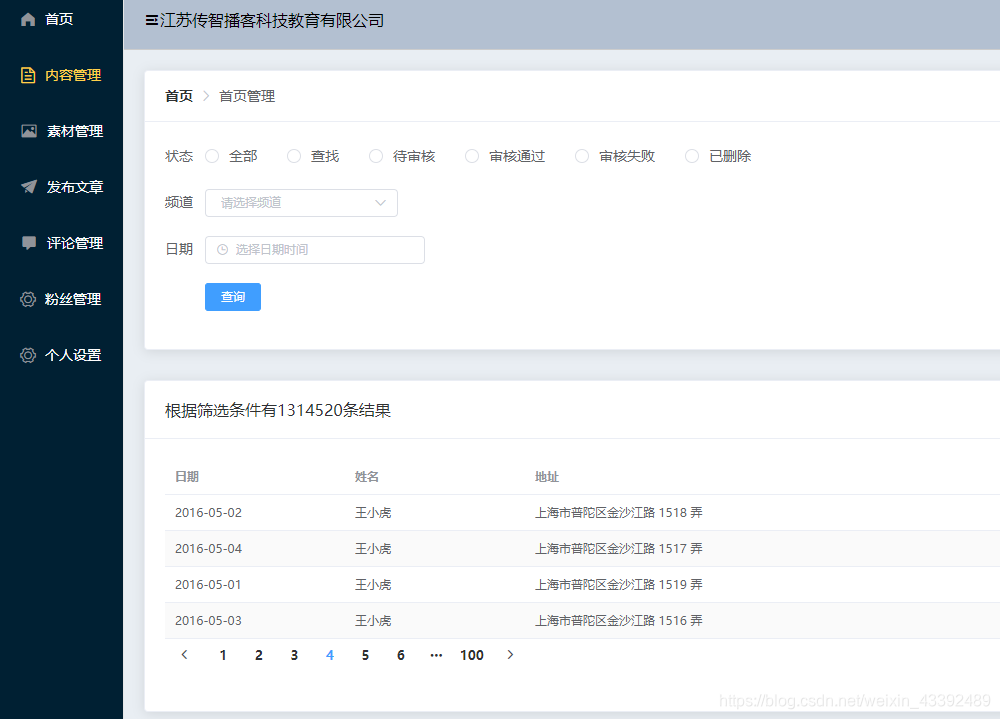Image resolution: width=1000 pixels, height=719 pixels.
Task: Select current page 4 in pagination
Action: pos(330,655)
